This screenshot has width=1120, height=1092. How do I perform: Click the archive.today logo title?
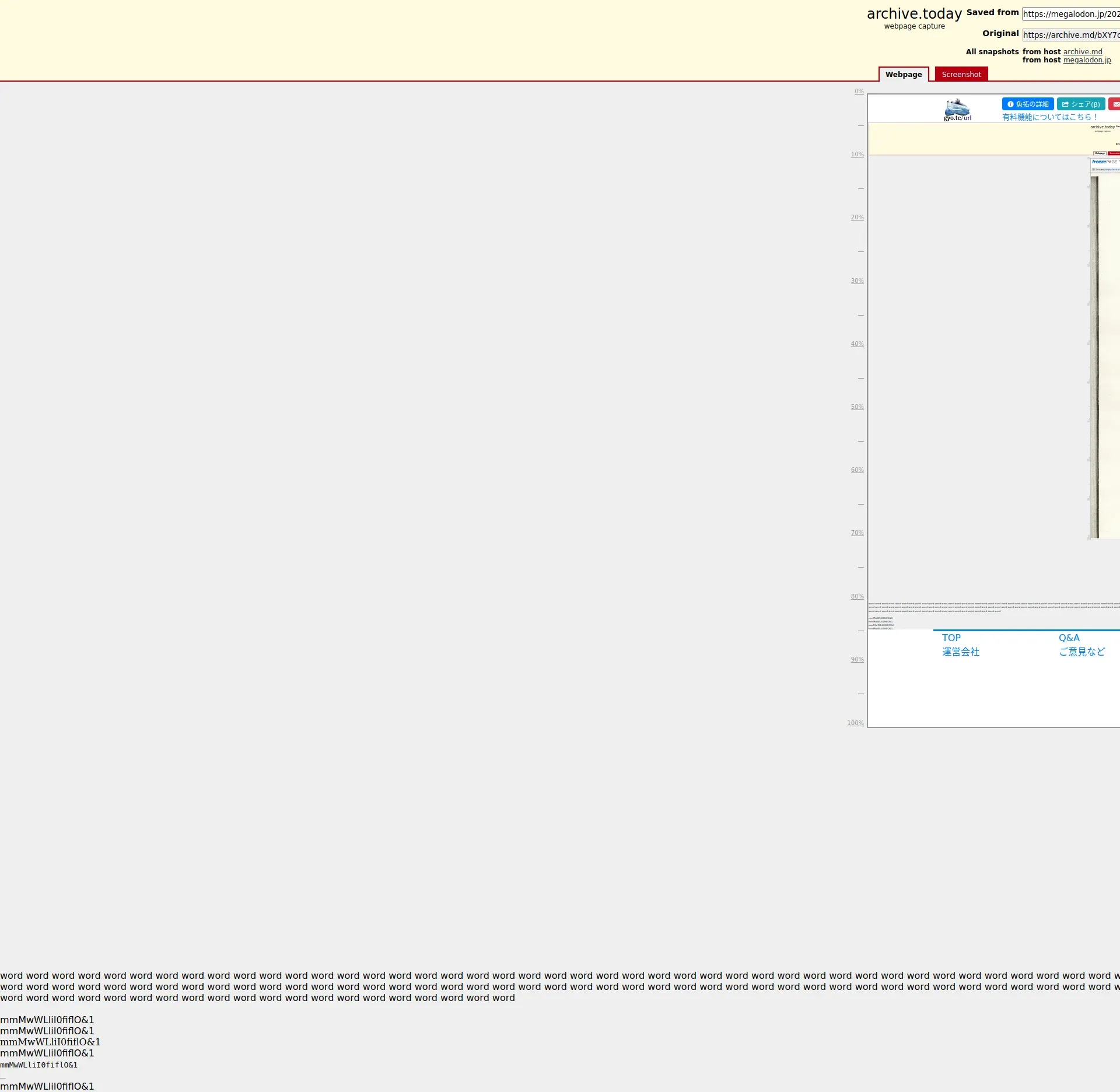tap(914, 14)
